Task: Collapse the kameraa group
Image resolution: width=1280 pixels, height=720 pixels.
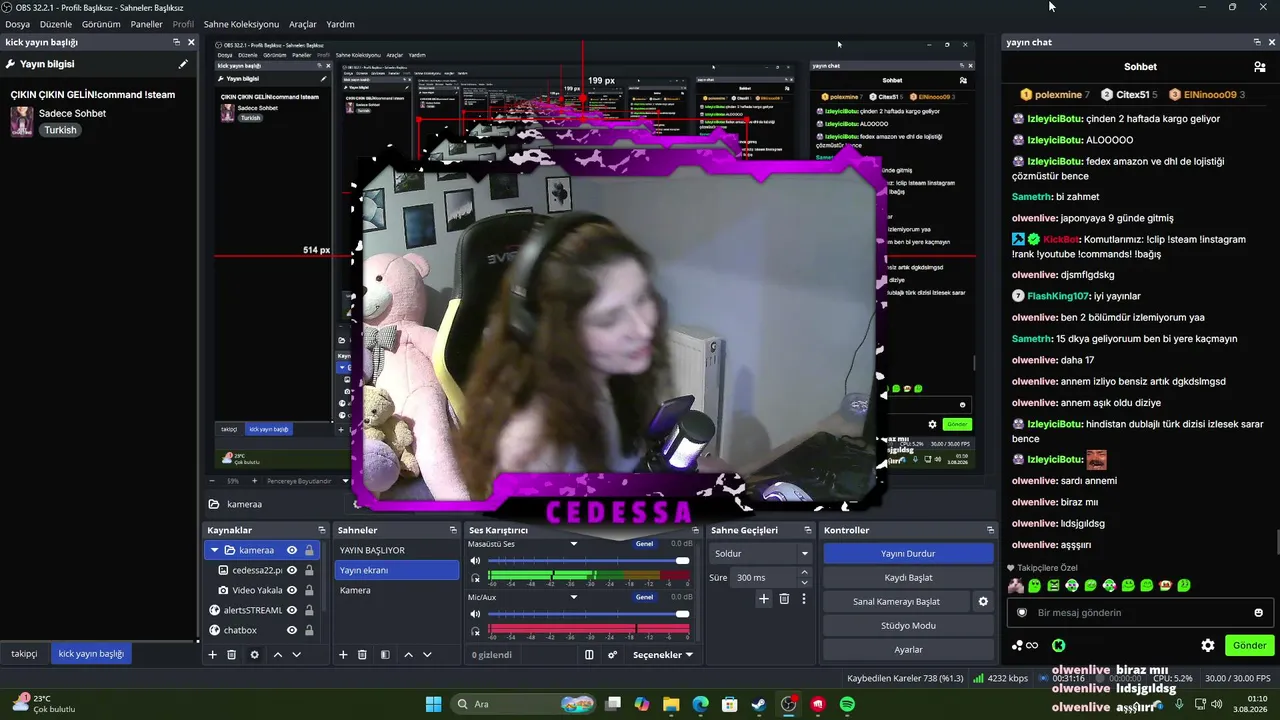Action: click(x=214, y=550)
